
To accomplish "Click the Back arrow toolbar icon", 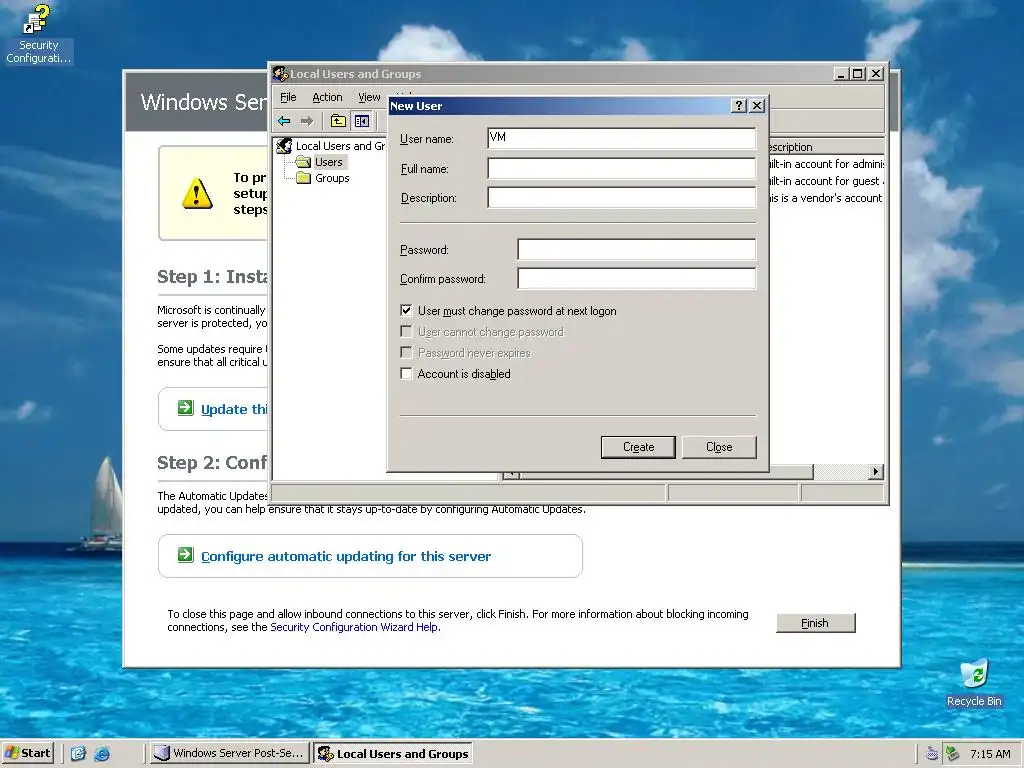I will click(284, 121).
